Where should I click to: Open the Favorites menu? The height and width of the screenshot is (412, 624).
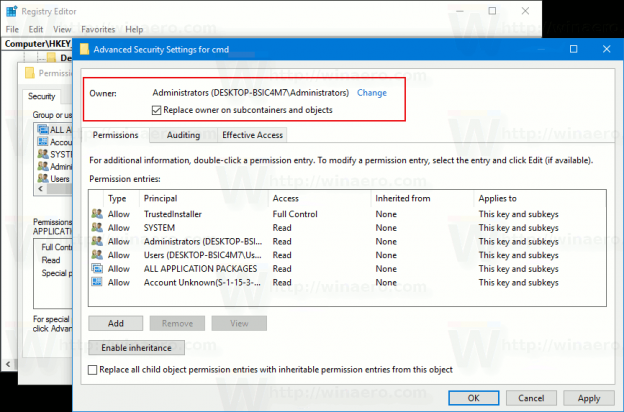pyautogui.click(x=98, y=29)
